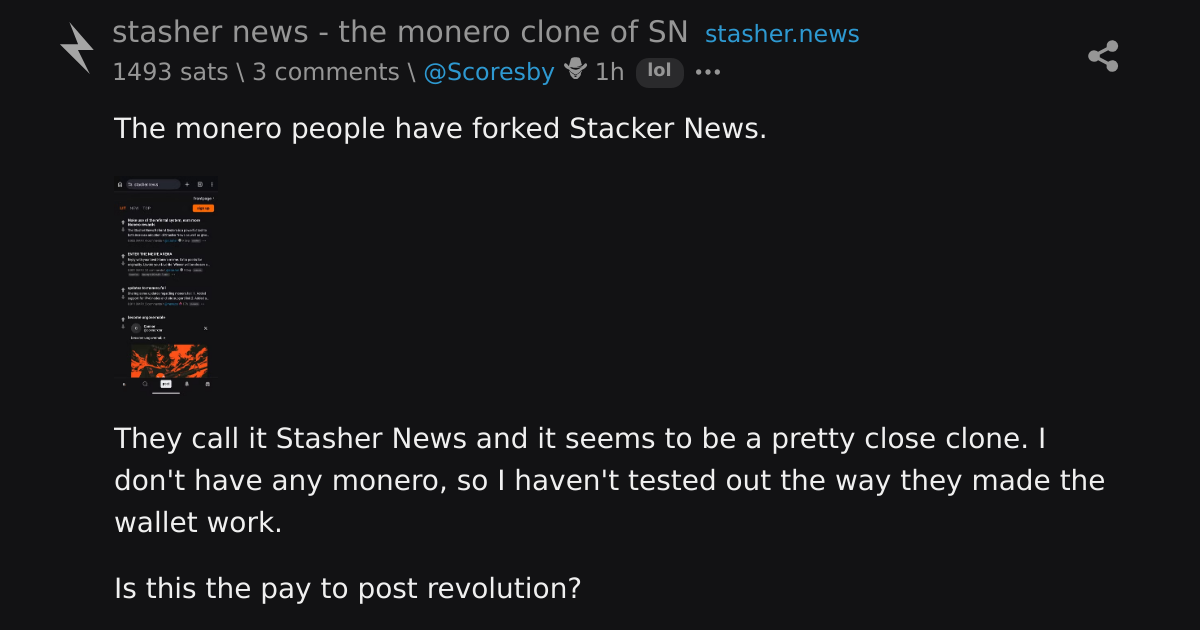Upvote the post with the lightning bolt
This screenshot has width=1200, height=630.
point(76,48)
